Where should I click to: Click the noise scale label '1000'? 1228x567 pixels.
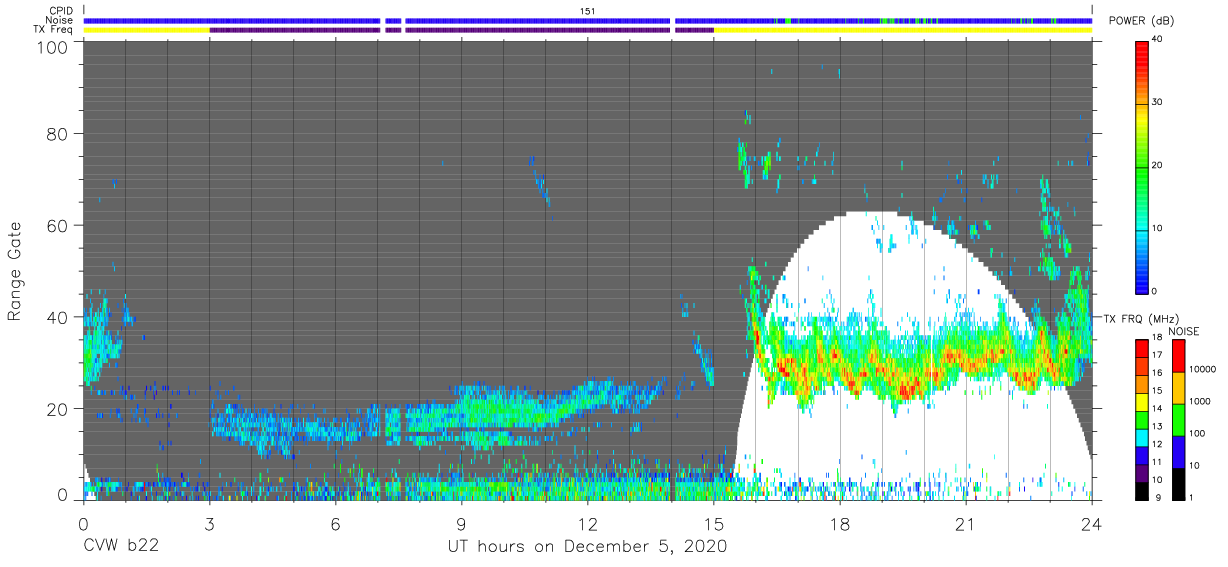[x=1200, y=401]
